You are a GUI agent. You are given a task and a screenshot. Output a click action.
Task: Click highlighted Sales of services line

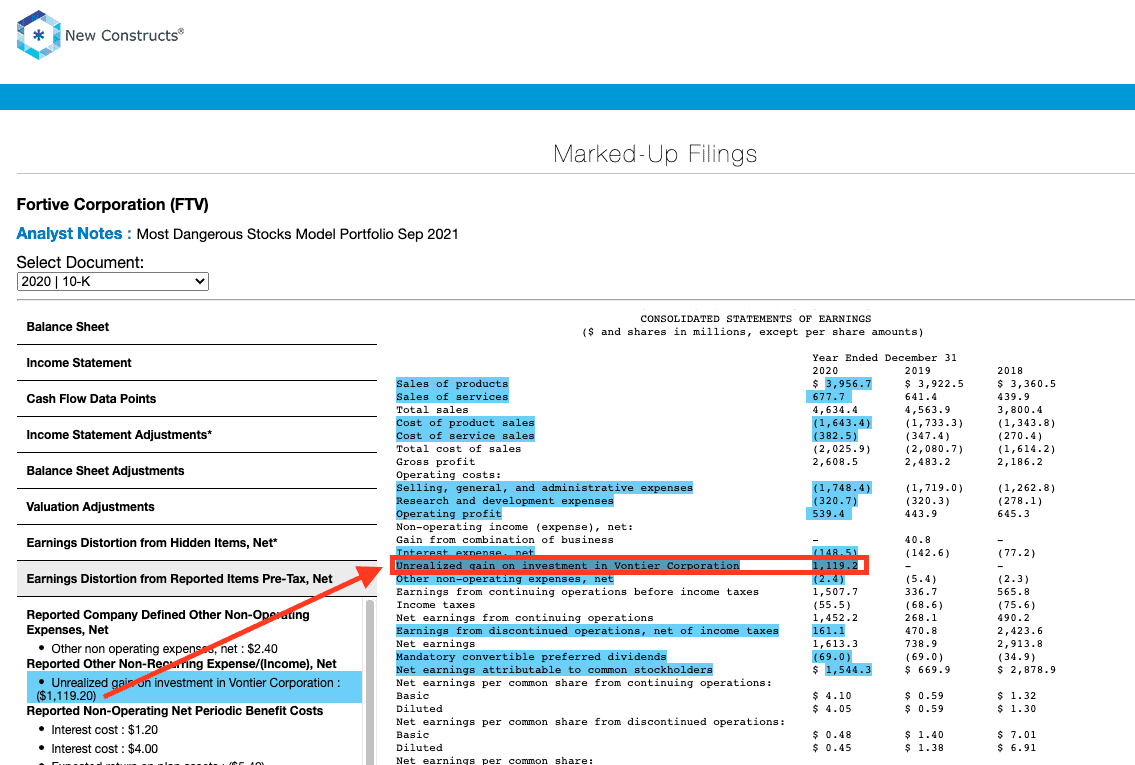point(452,397)
